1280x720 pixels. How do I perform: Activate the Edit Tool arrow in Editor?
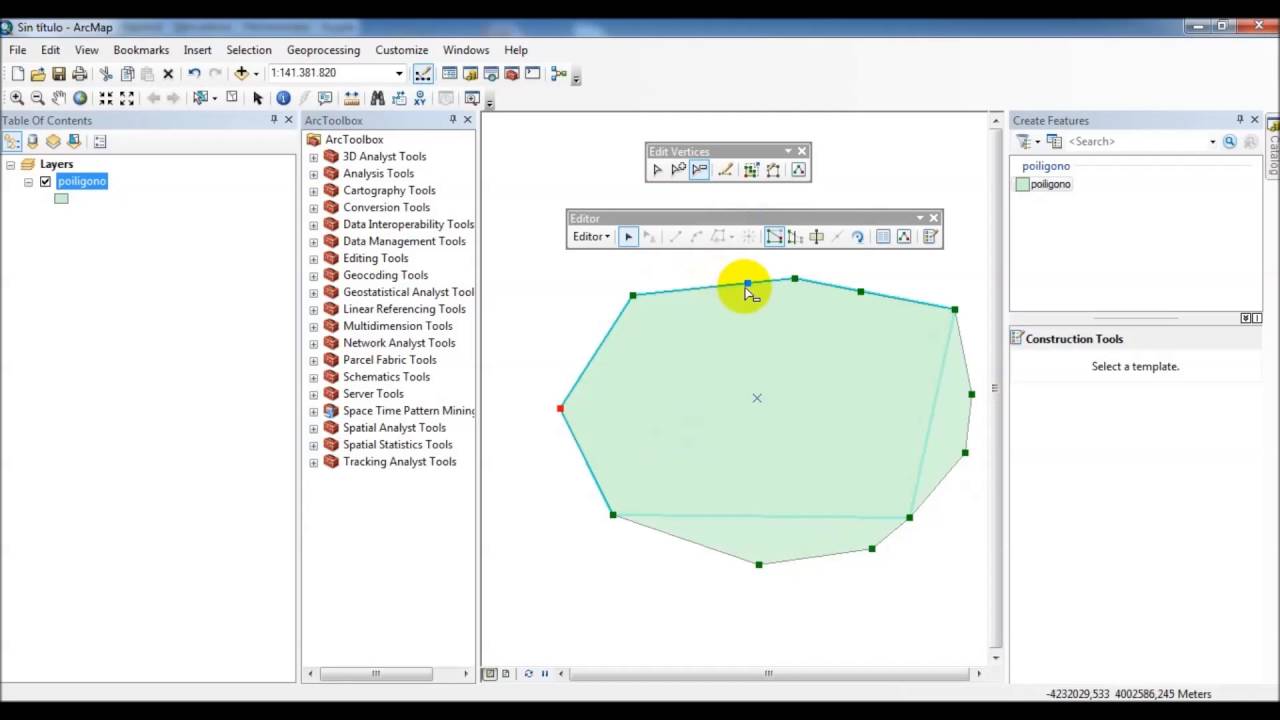(628, 237)
